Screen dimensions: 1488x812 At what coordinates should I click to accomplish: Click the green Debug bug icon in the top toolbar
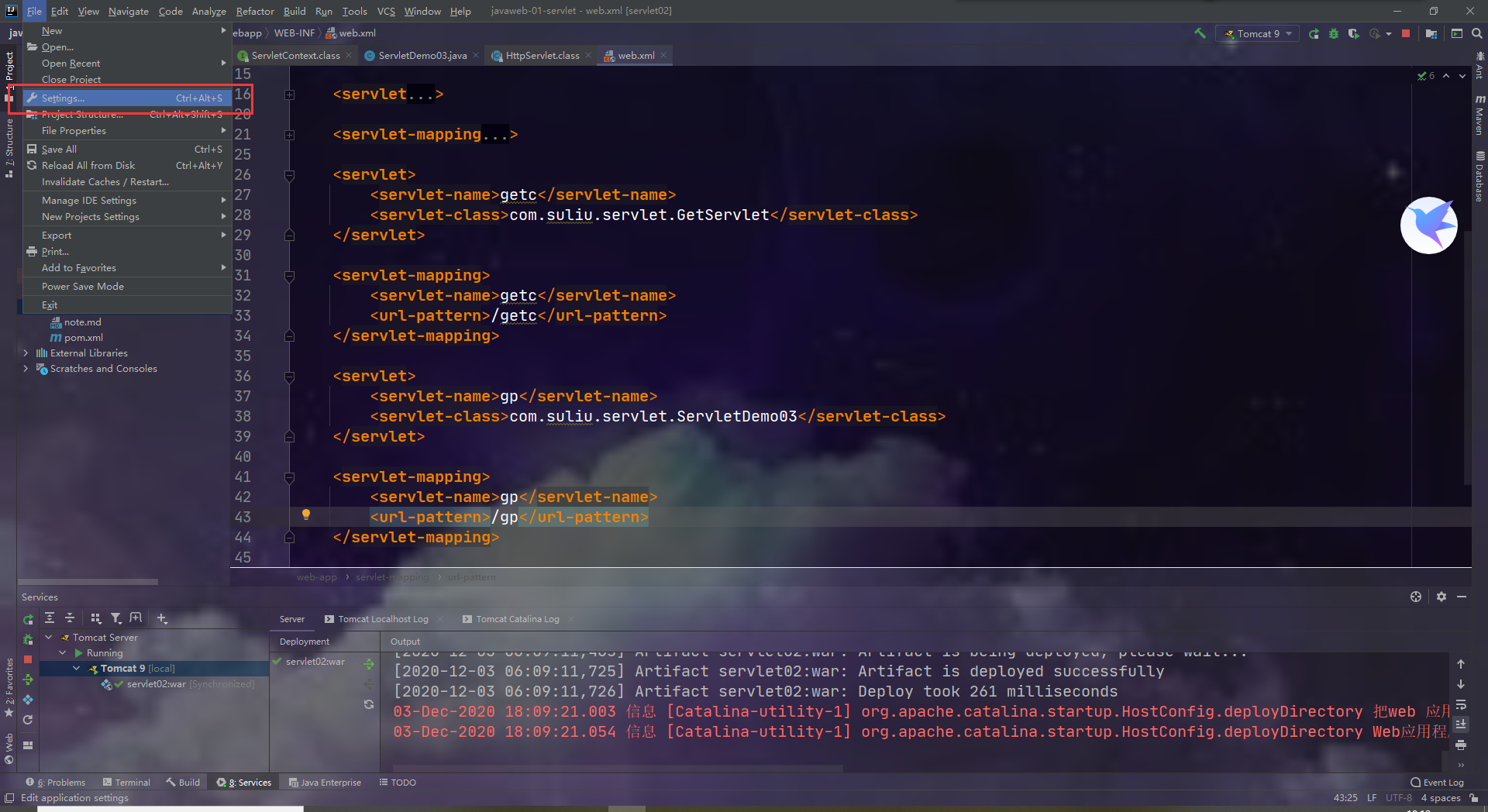point(1334,33)
